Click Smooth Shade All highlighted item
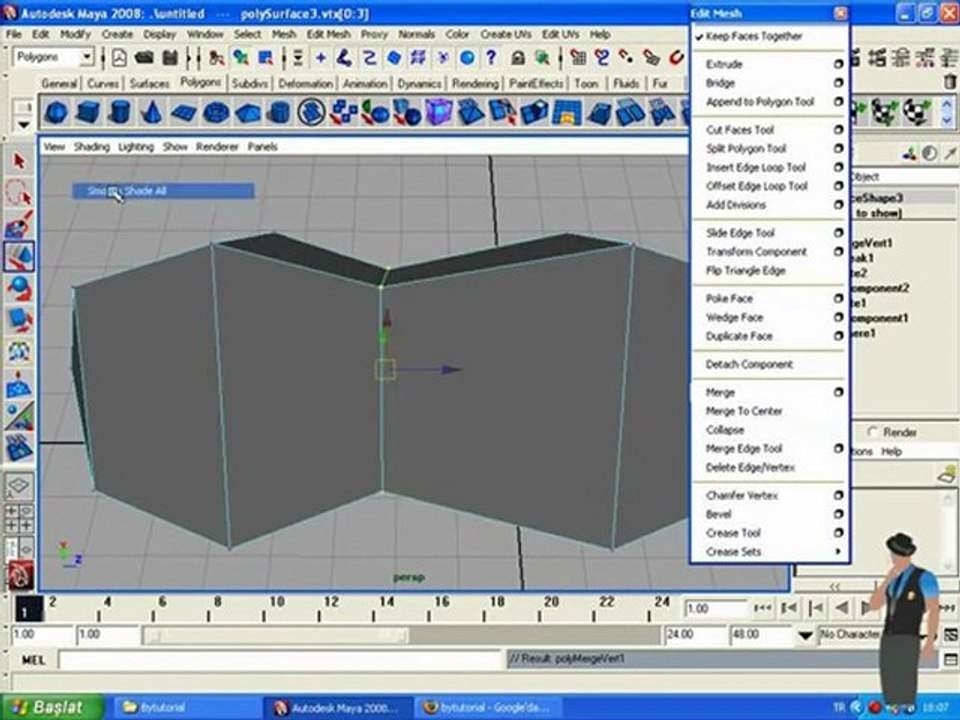Screen dimensions: 960x720 pos(163,191)
